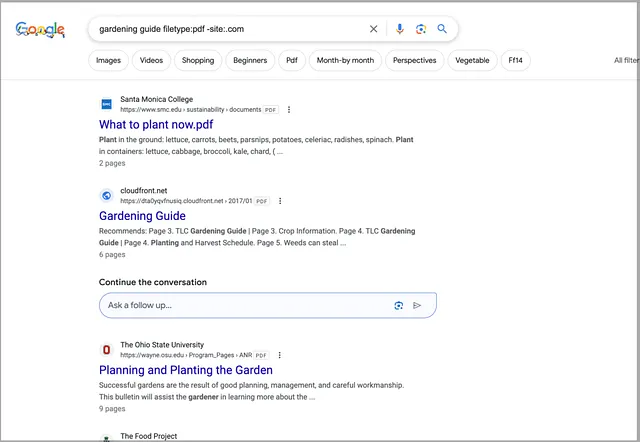Click the 9 pages label
The width and height of the screenshot is (640, 442).
point(112,409)
